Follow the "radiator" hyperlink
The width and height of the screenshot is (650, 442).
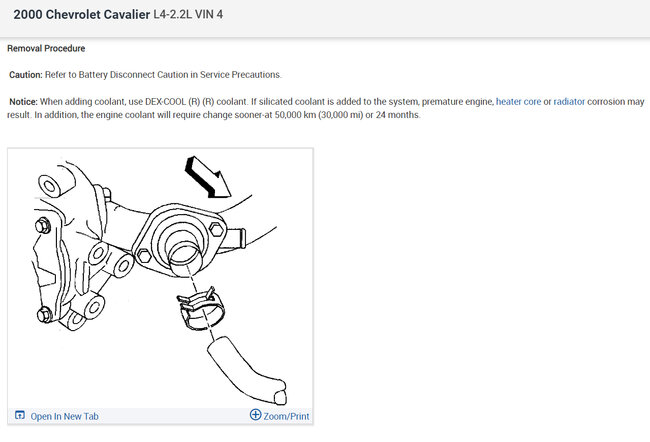click(x=569, y=102)
